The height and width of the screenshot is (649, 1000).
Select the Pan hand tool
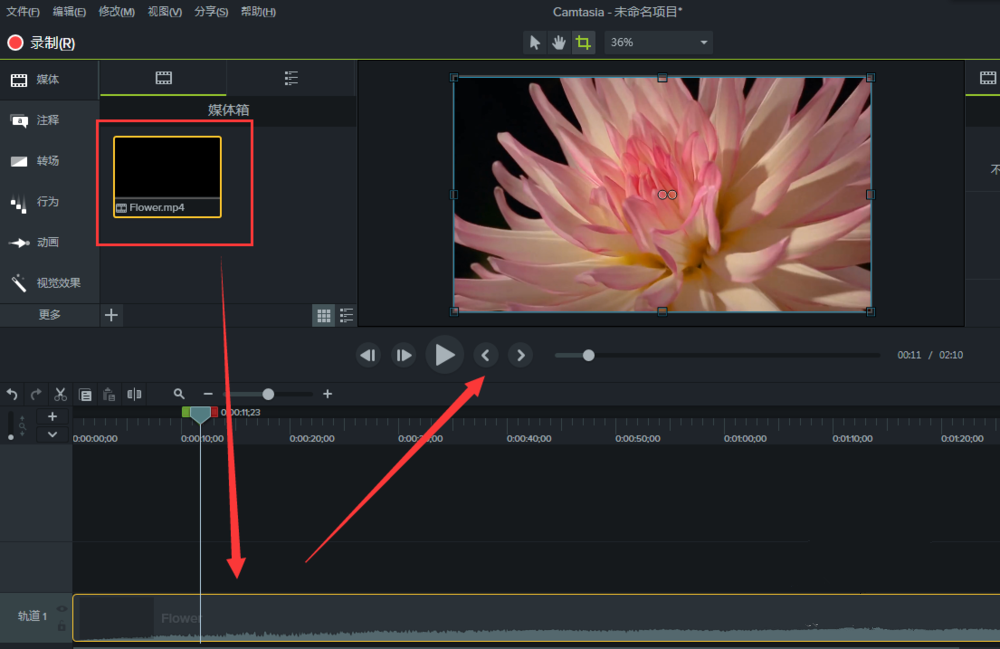click(558, 43)
